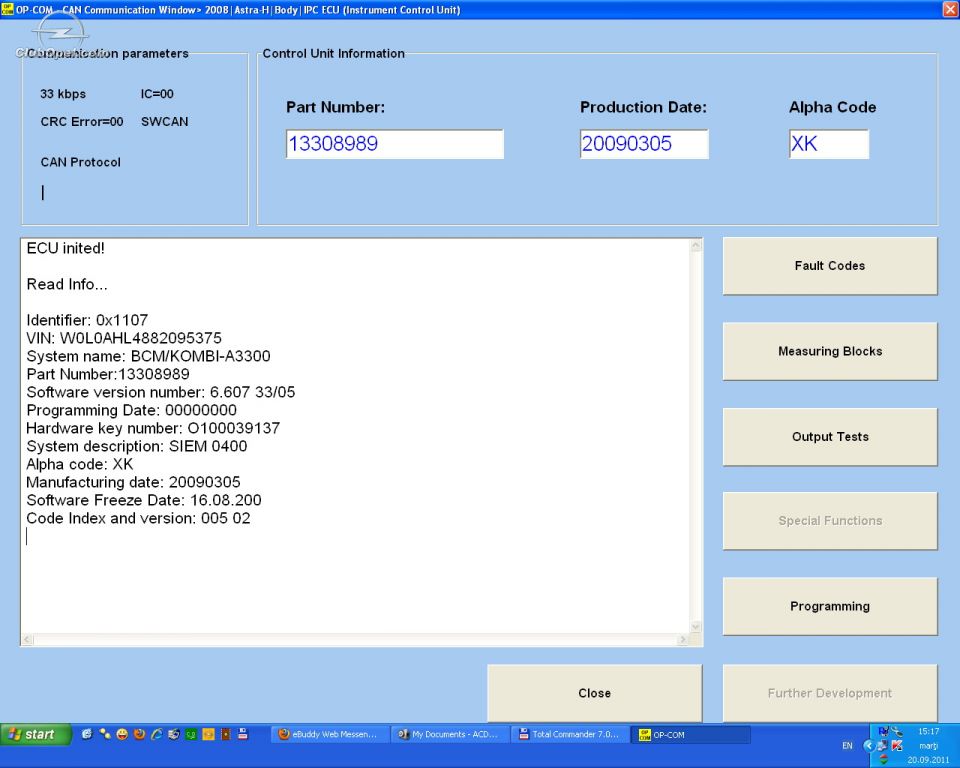Click the yellow balls quick launch icon
This screenshot has width=960, height=768.
coord(105,734)
